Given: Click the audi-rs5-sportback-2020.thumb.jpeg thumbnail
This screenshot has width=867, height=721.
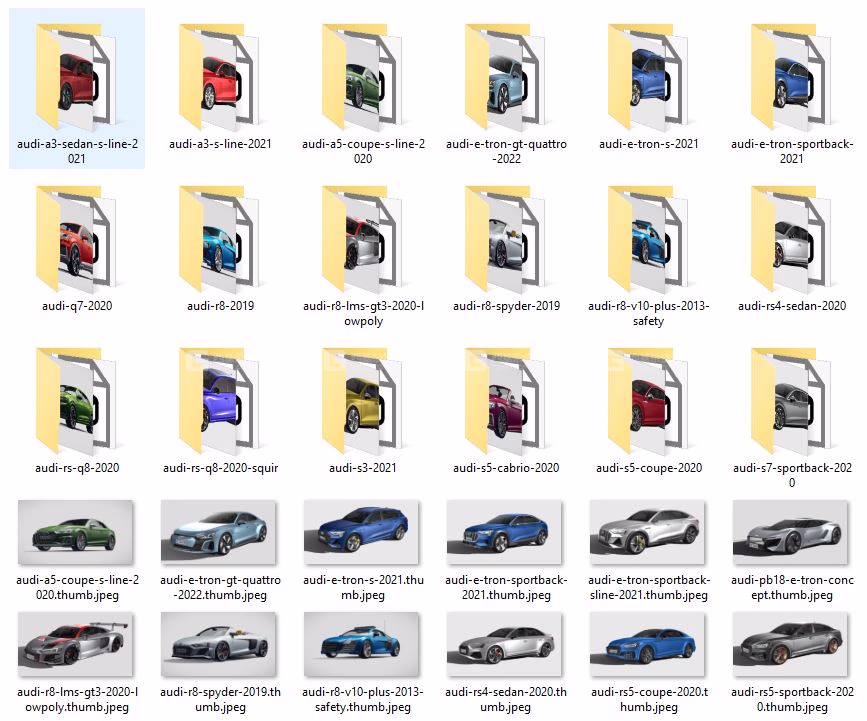Looking at the screenshot, I should click(791, 644).
